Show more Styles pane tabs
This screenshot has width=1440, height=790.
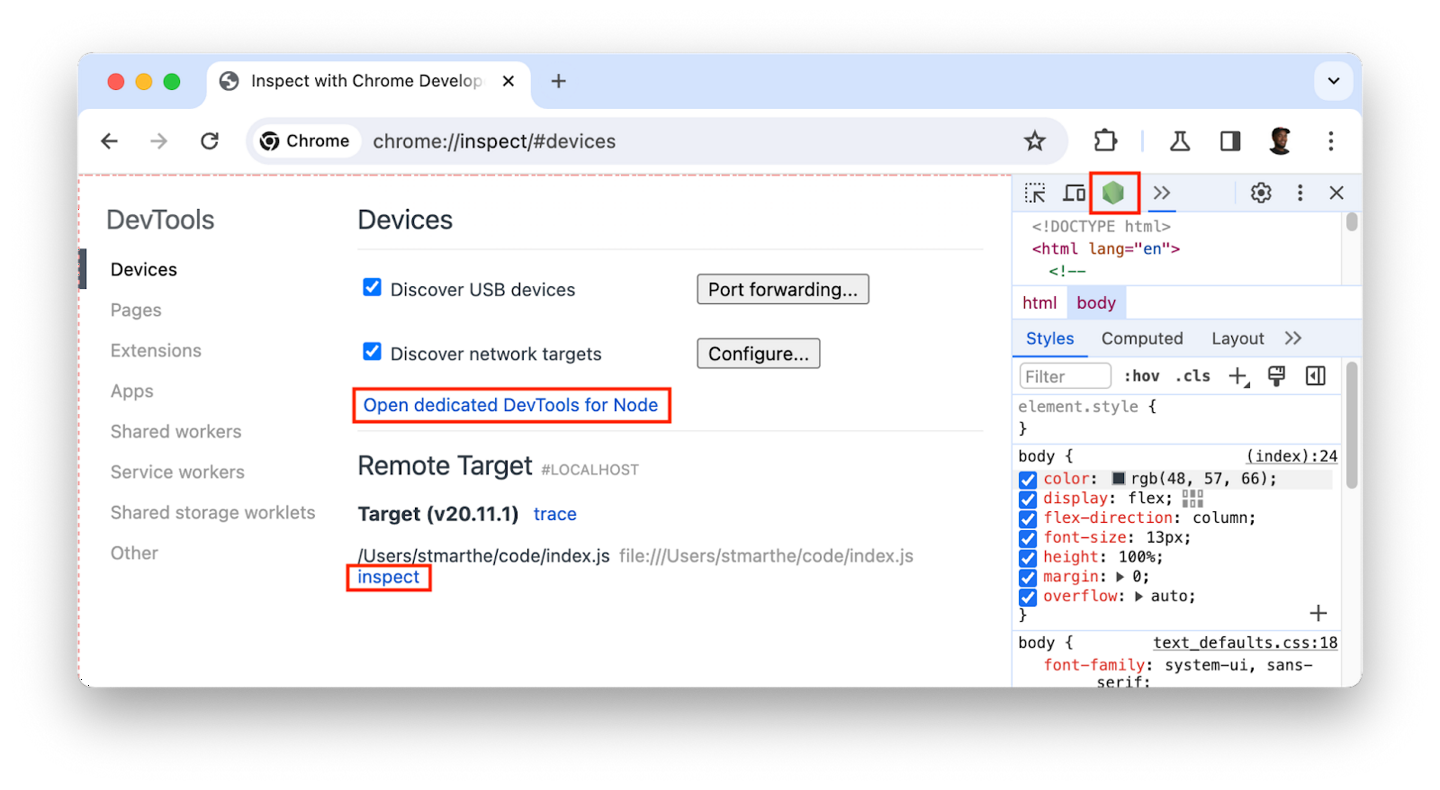pos(1293,338)
